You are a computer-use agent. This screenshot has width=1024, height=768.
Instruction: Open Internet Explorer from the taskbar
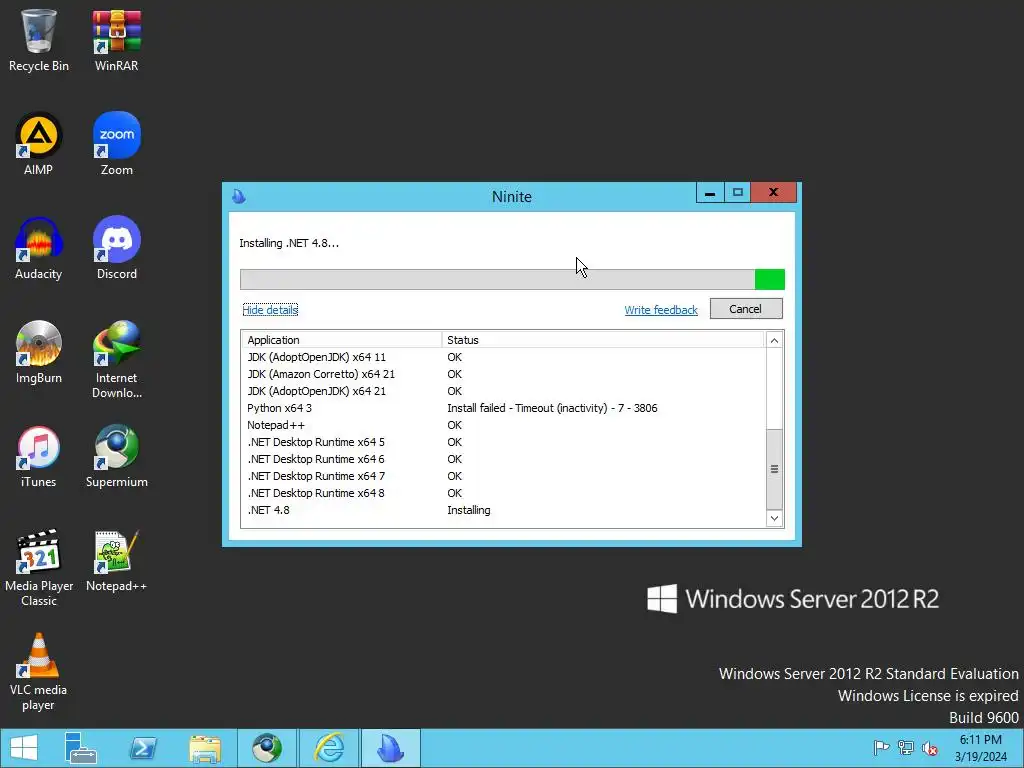point(329,748)
